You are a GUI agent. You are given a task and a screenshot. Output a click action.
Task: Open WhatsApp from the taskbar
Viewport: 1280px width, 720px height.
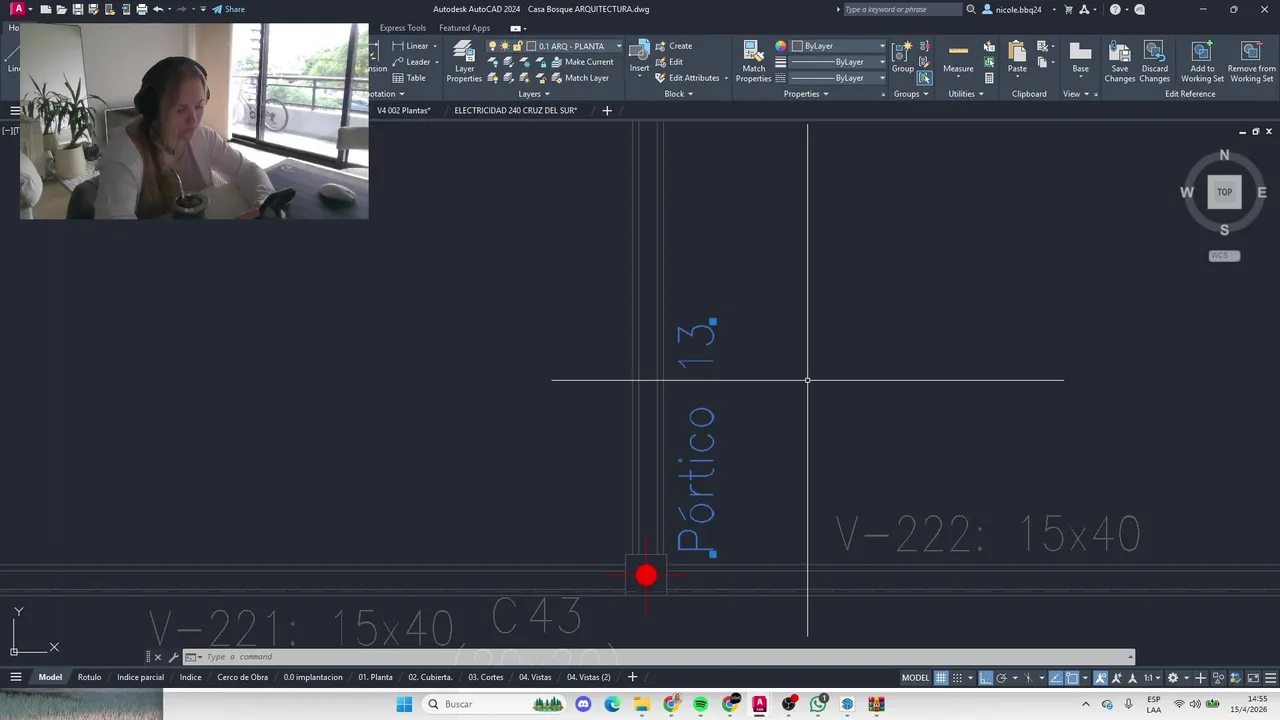(818, 704)
